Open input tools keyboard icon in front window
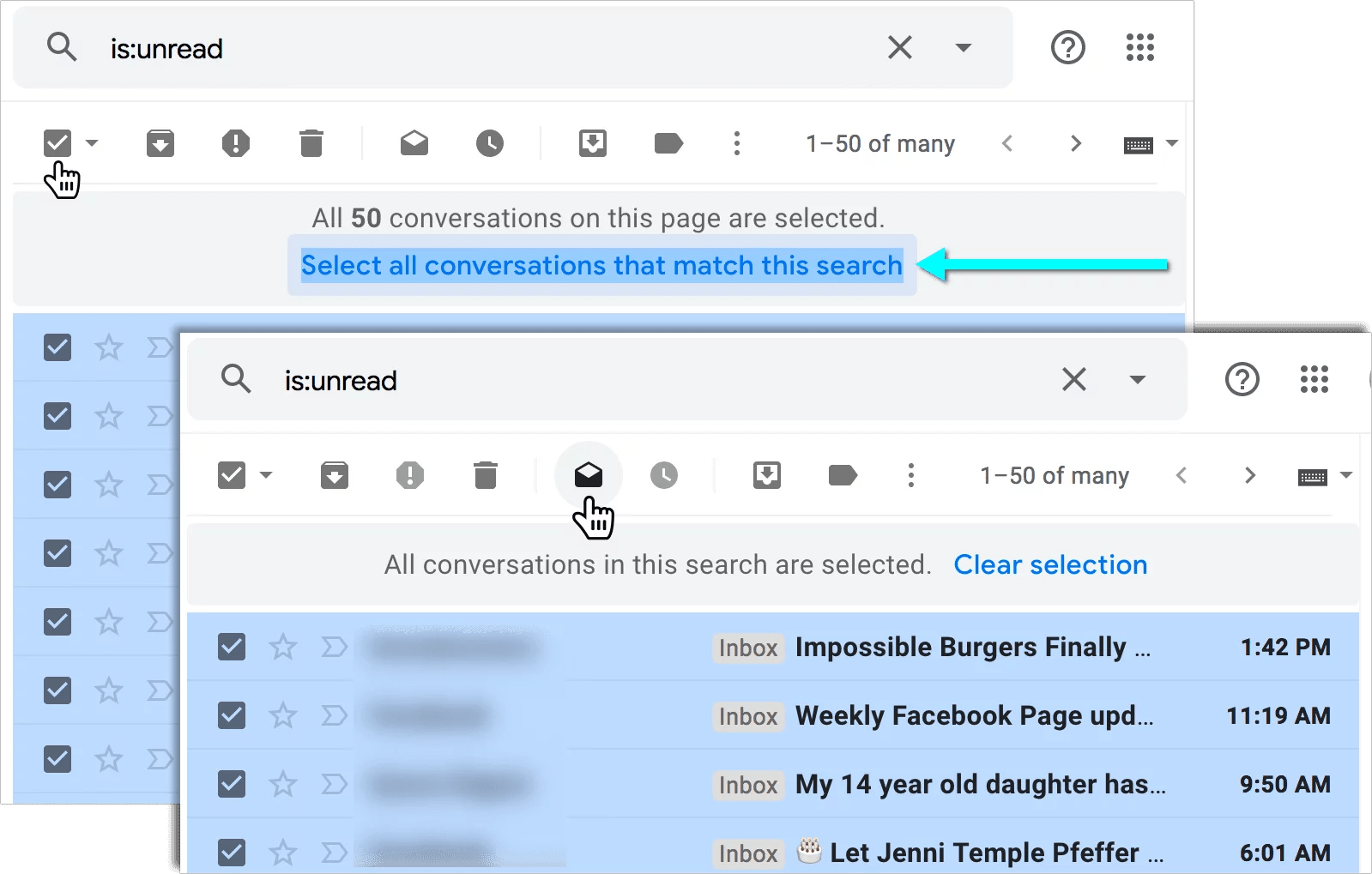The image size is (1372, 874). coord(1313,477)
